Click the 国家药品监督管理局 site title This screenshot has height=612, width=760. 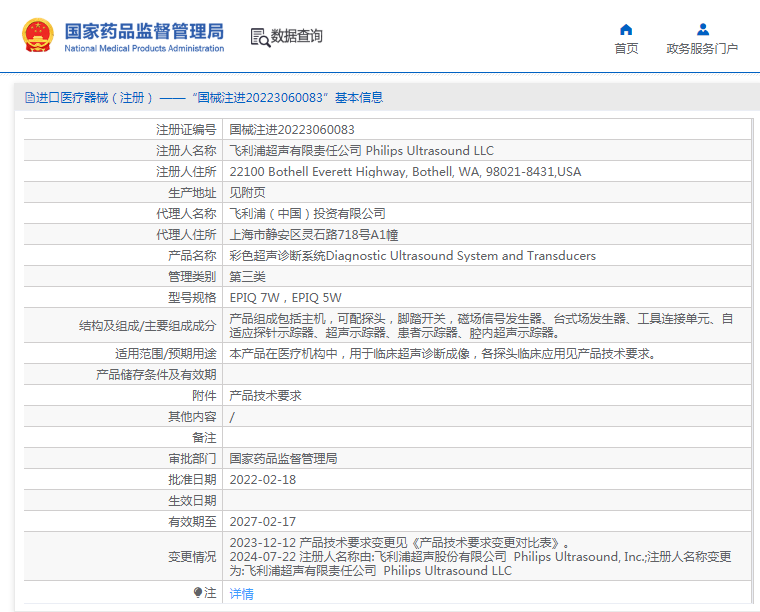[x=144, y=30]
